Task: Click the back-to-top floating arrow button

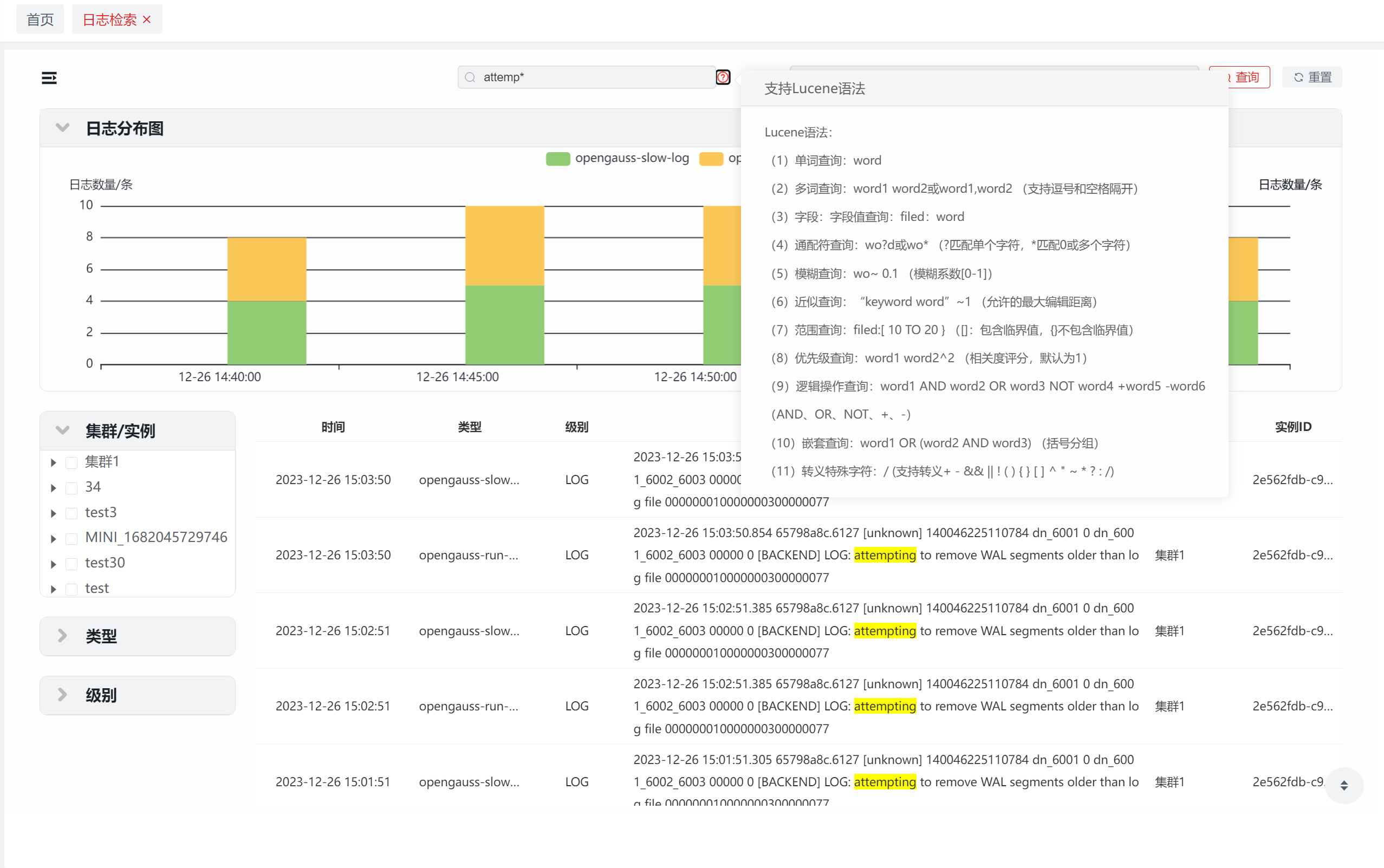Action: (1343, 785)
